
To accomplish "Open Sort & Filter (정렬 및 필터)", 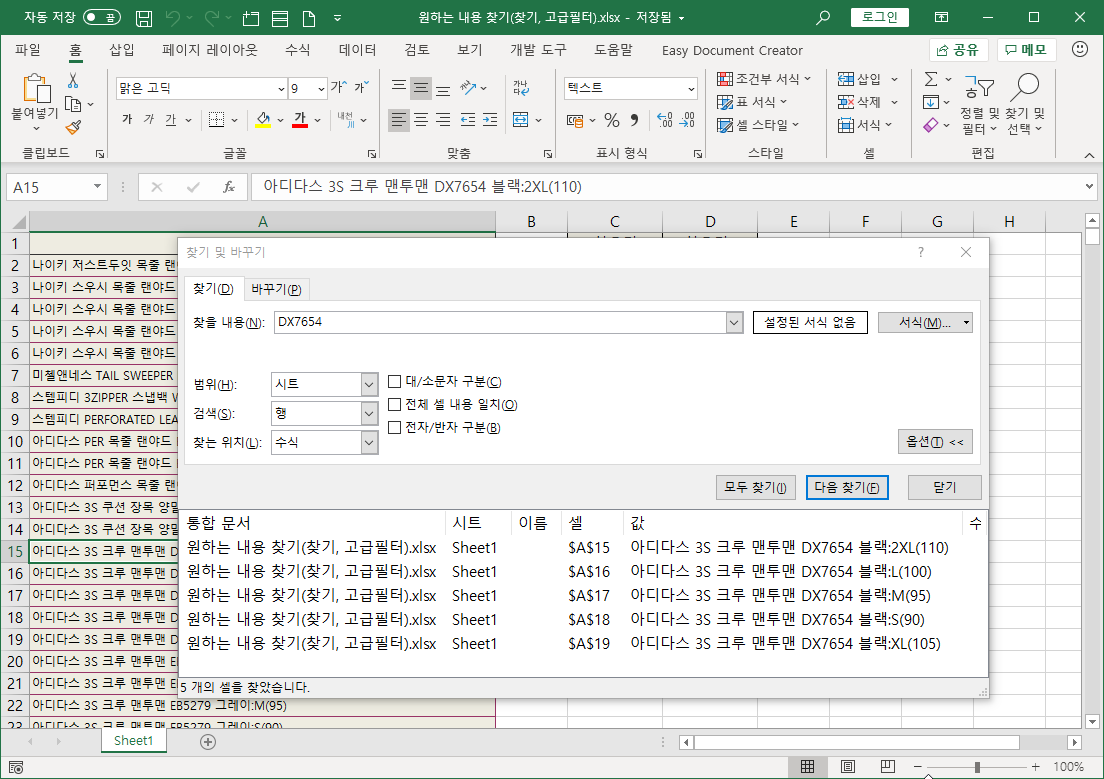I will click(x=979, y=104).
